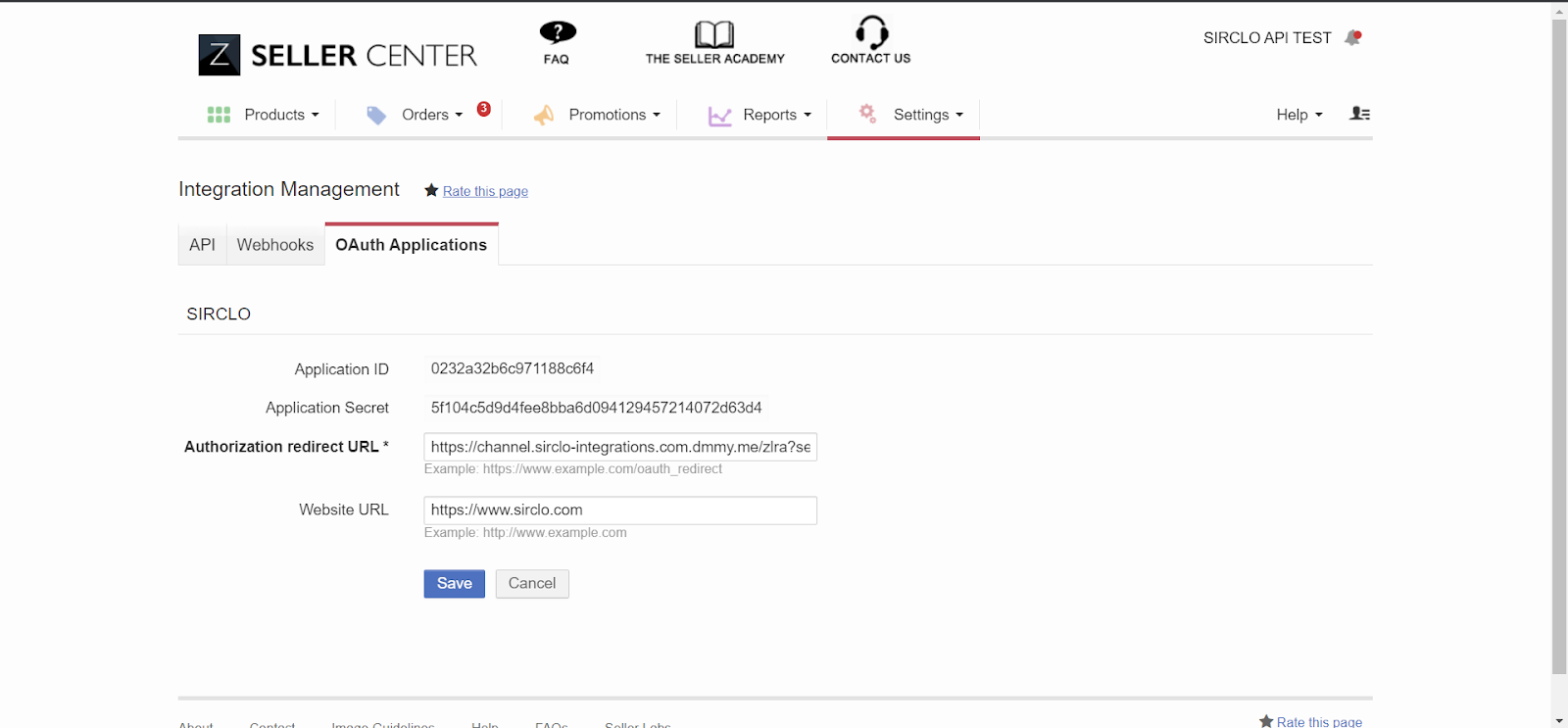This screenshot has width=1568, height=728.
Task: Click the star icon beside Rate this page
Action: 431,190
